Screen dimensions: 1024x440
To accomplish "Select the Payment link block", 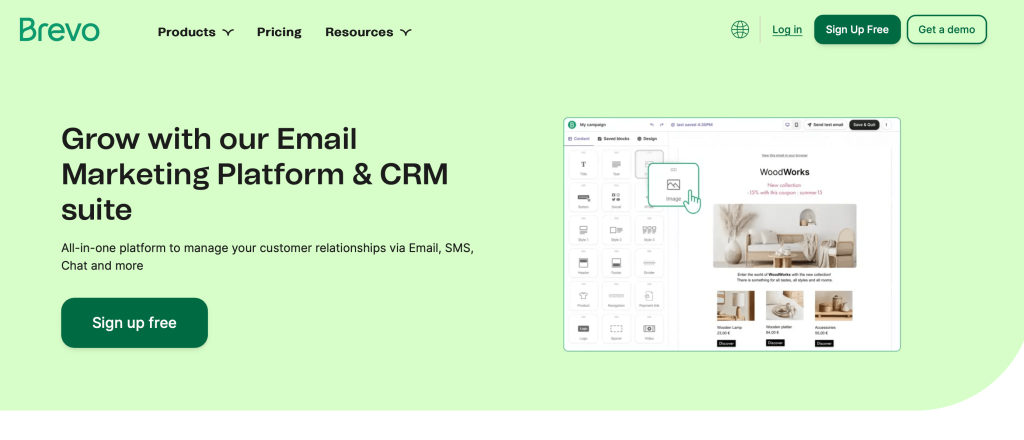I will point(649,296).
